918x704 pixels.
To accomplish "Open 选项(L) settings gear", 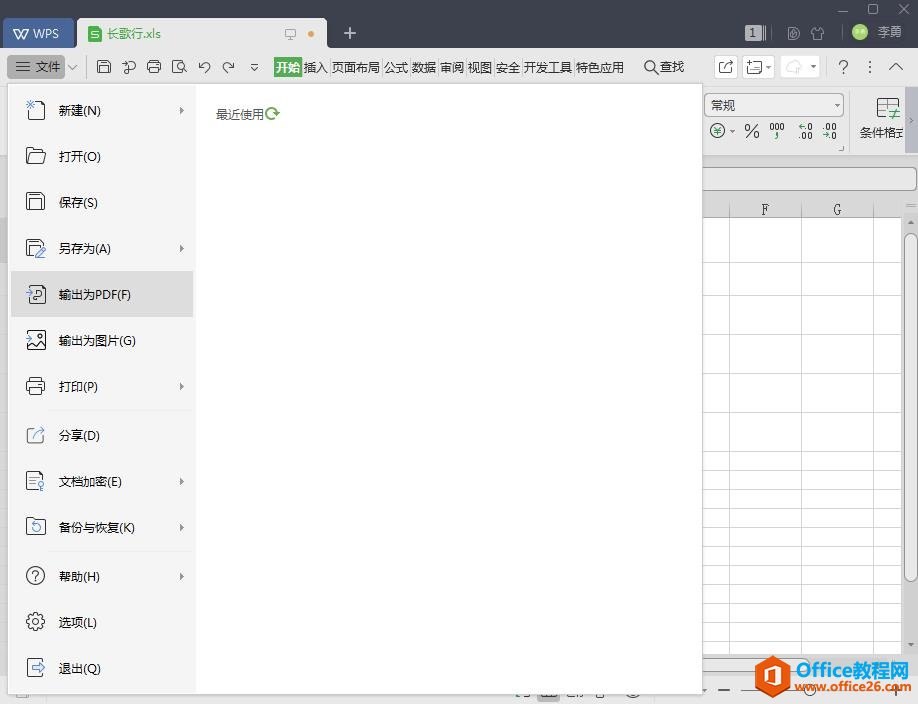I will tap(35, 621).
